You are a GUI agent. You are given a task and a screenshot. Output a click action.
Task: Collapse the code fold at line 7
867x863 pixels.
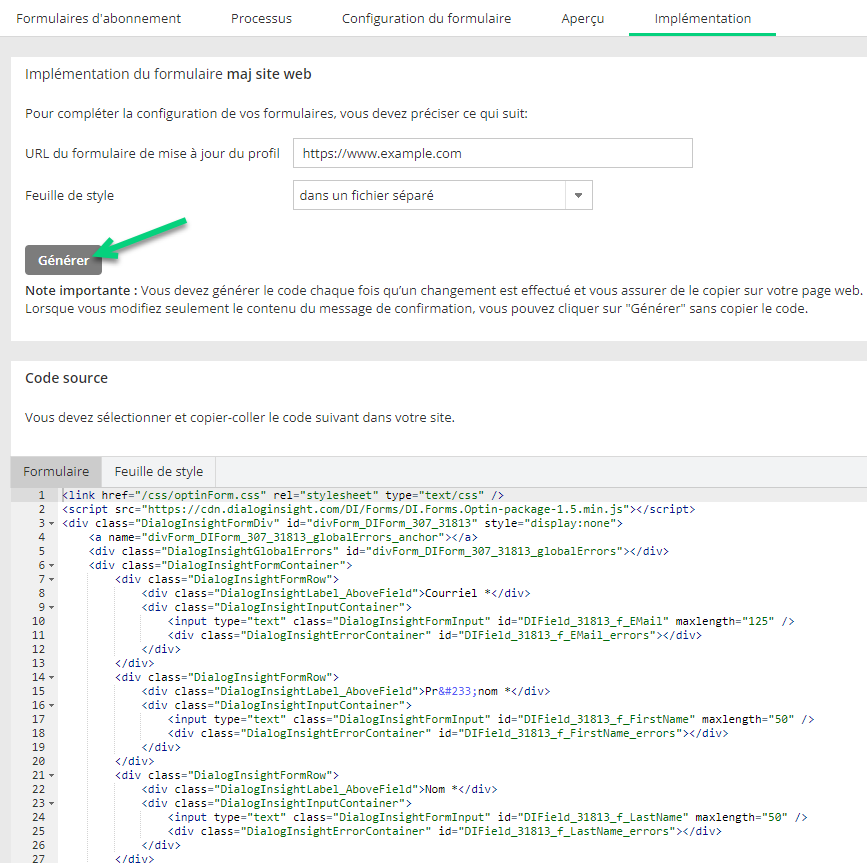51,579
